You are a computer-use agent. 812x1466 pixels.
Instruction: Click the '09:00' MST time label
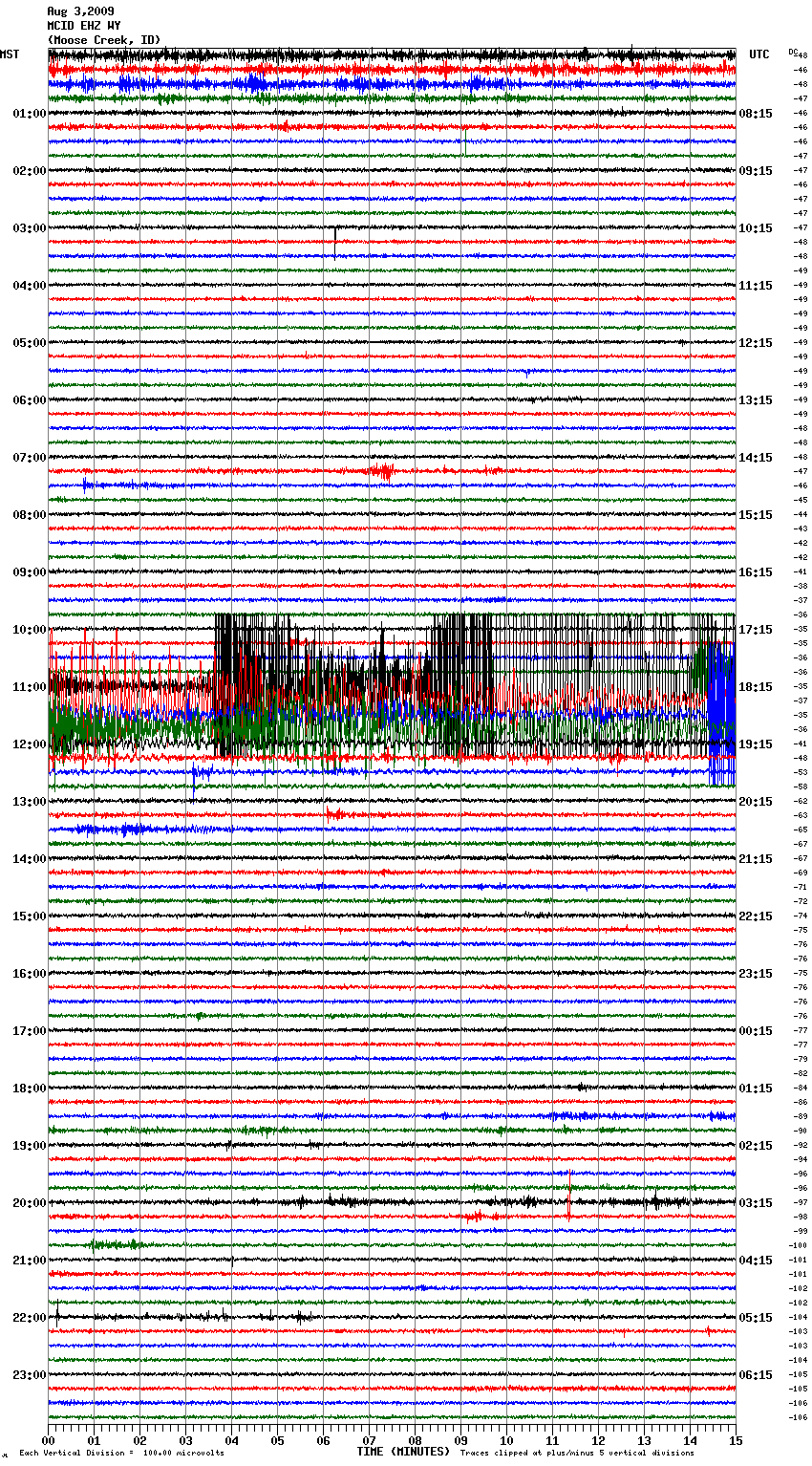[x=30, y=572]
